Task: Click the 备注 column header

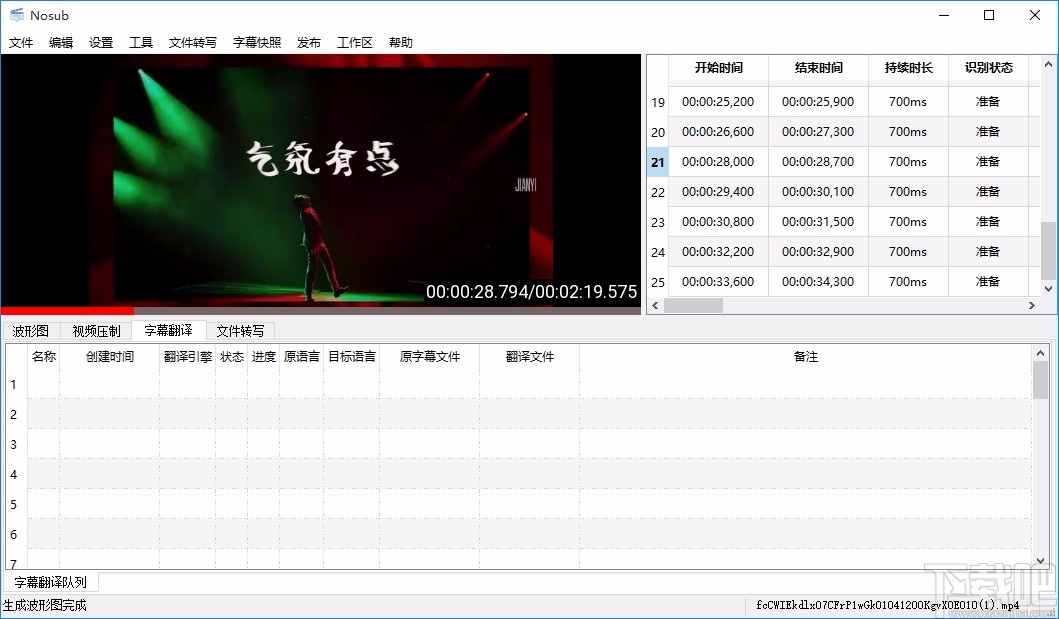Action: pos(806,356)
